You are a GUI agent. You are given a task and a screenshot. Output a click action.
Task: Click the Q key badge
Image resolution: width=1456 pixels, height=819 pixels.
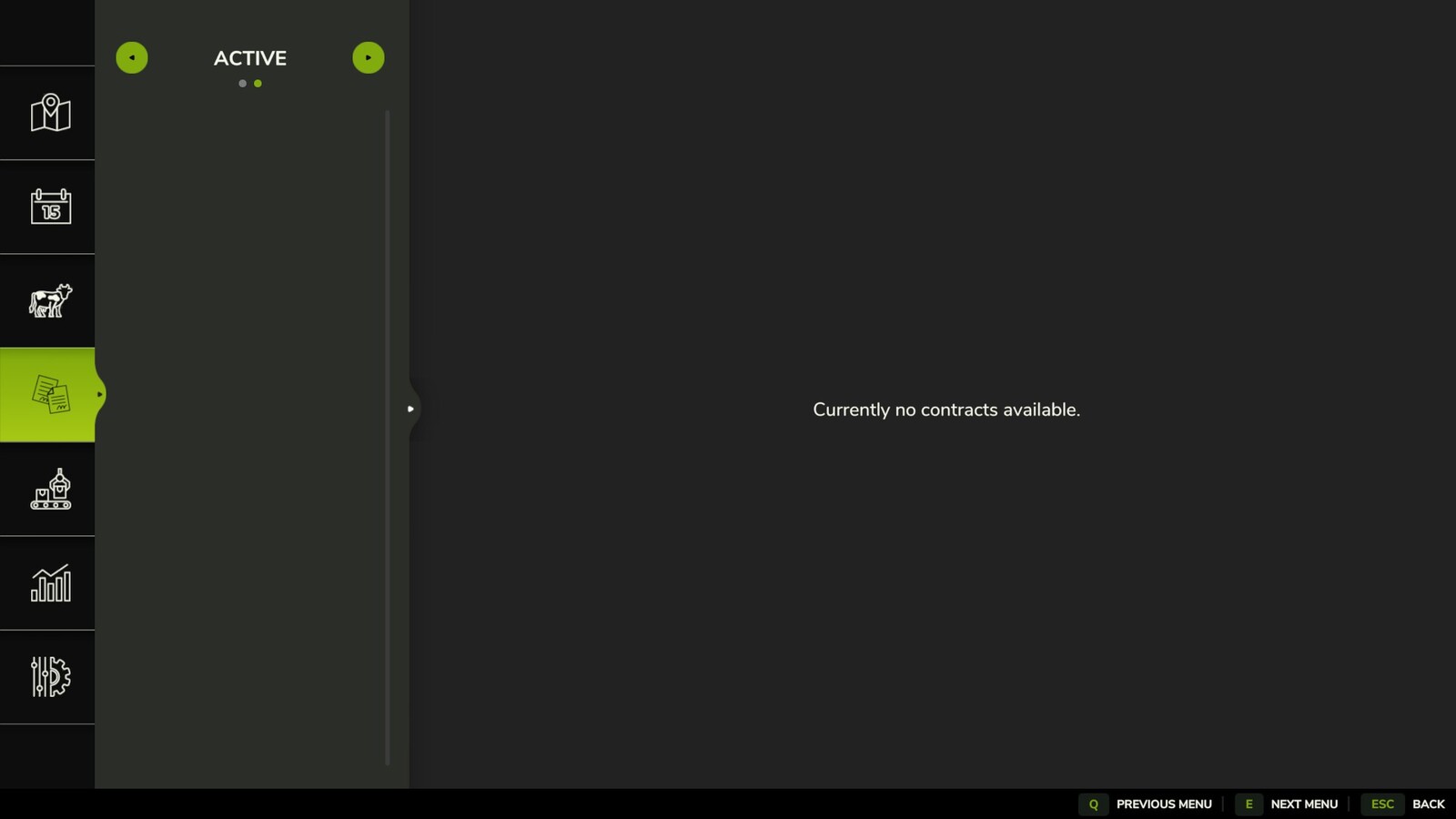tap(1093, 804)
